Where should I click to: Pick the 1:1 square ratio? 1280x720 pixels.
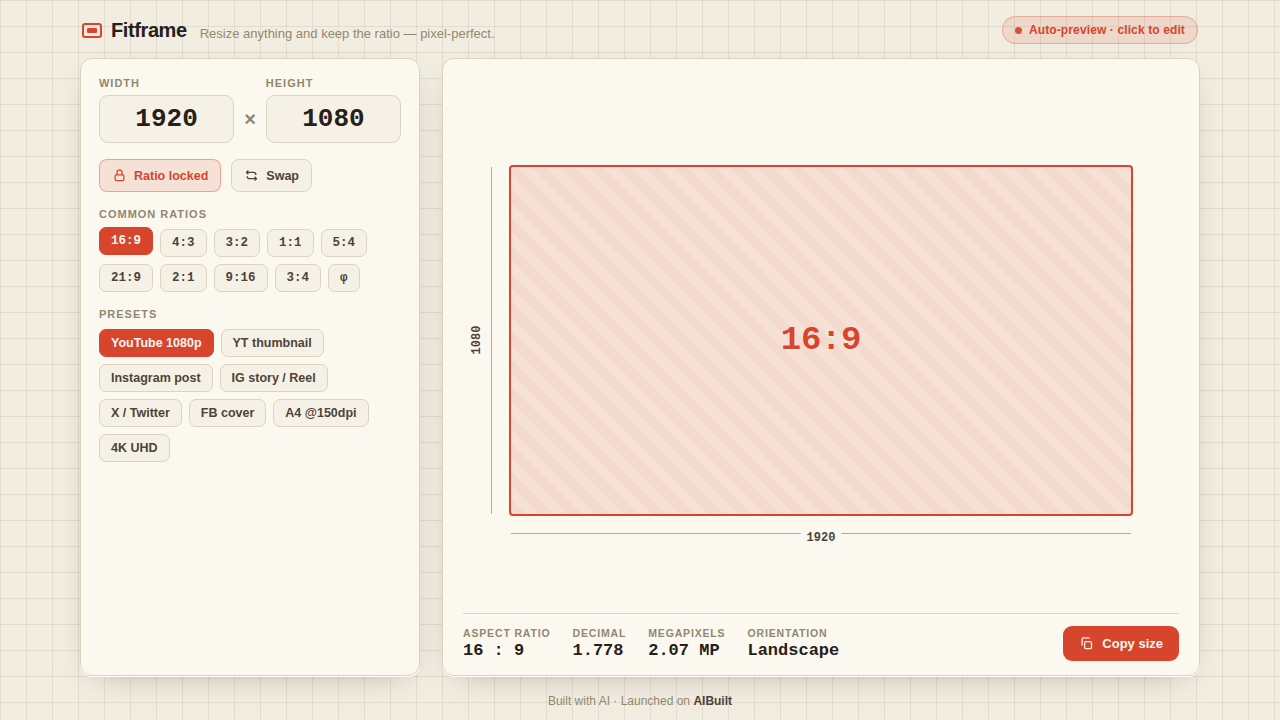(x=290, y=243)
